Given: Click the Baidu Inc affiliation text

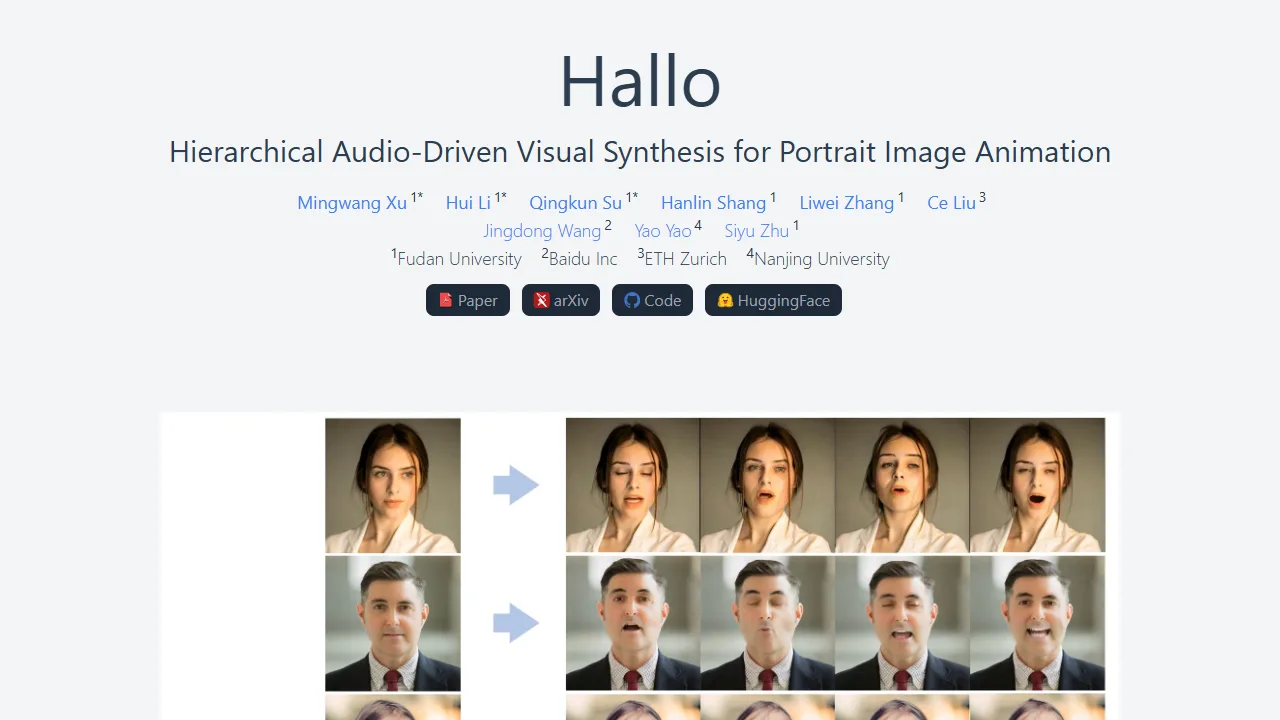Looking at the screenshot, I should click(x=583, y=259).
